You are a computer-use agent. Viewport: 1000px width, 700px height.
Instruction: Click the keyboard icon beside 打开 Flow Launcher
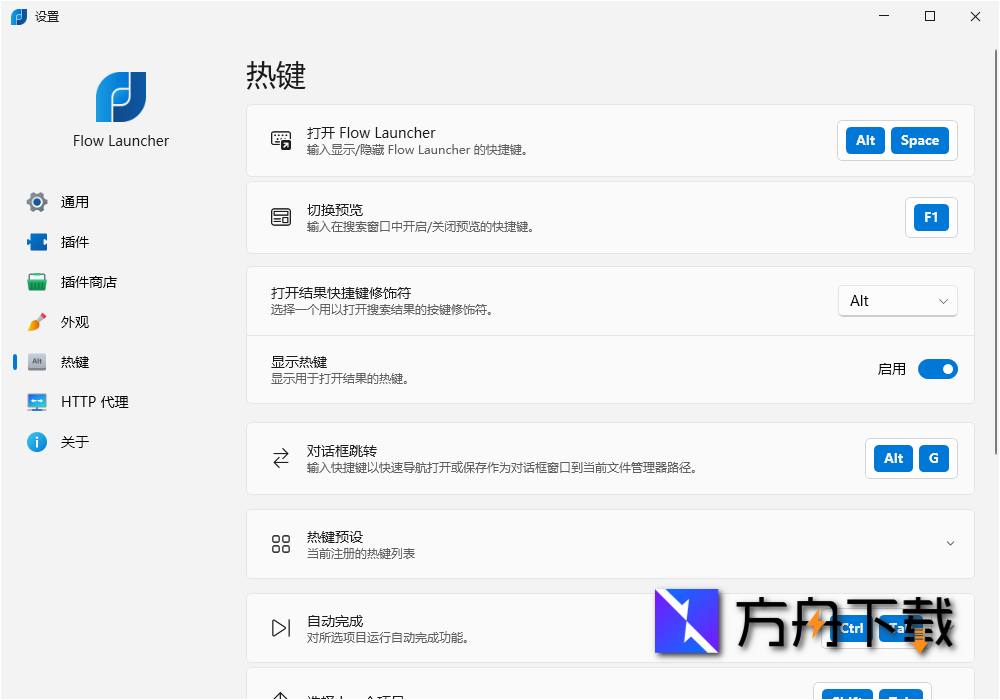coord(281,140)
